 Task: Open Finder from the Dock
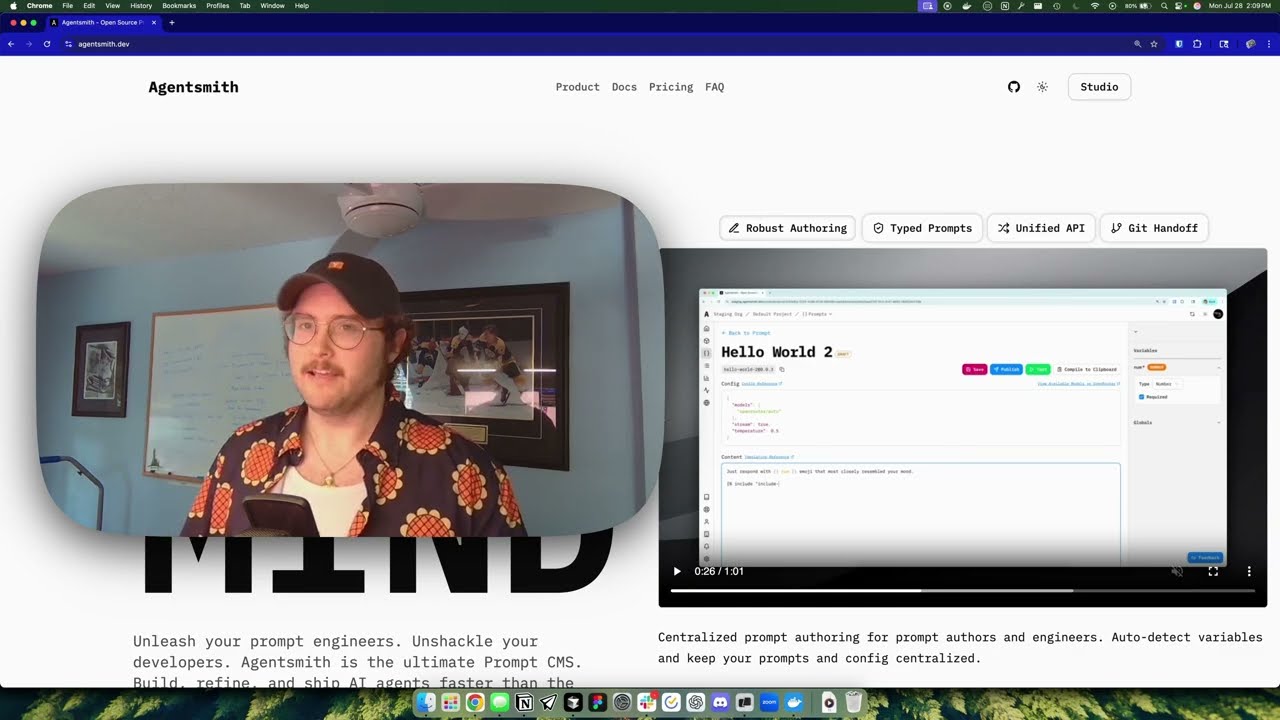(x=426, y=703)
